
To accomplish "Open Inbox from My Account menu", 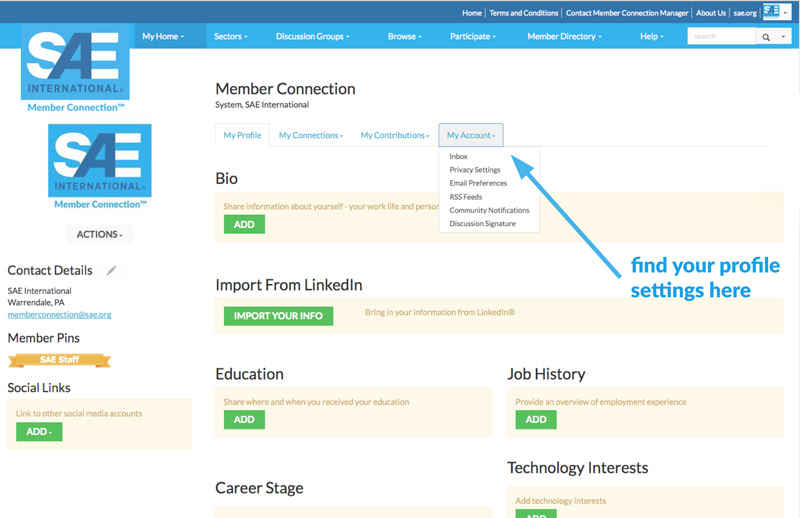I will click(459, 157).
